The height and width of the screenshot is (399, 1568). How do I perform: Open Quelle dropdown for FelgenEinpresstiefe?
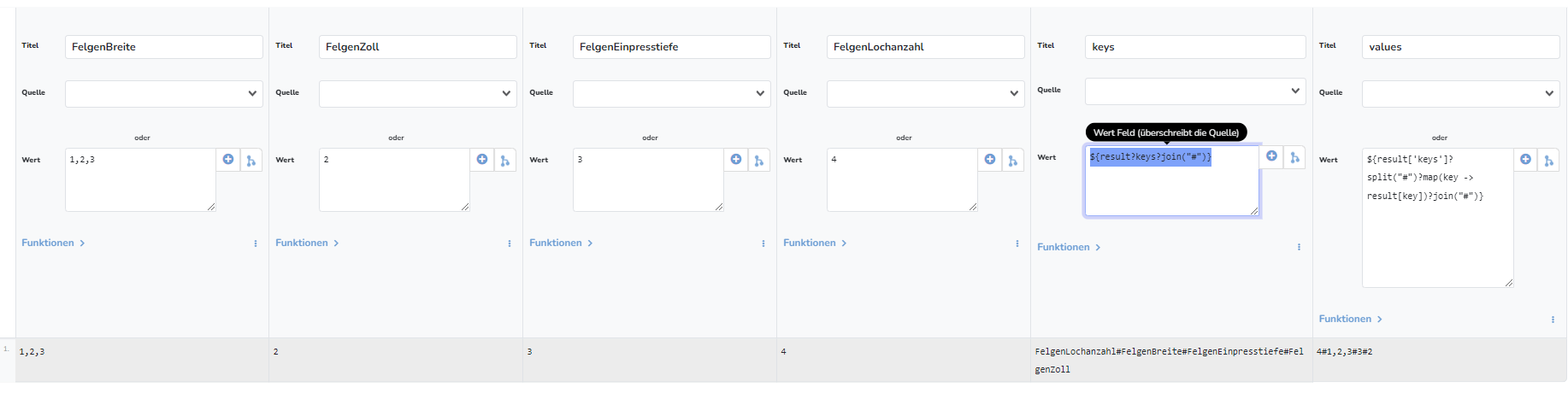pos(672,93)
